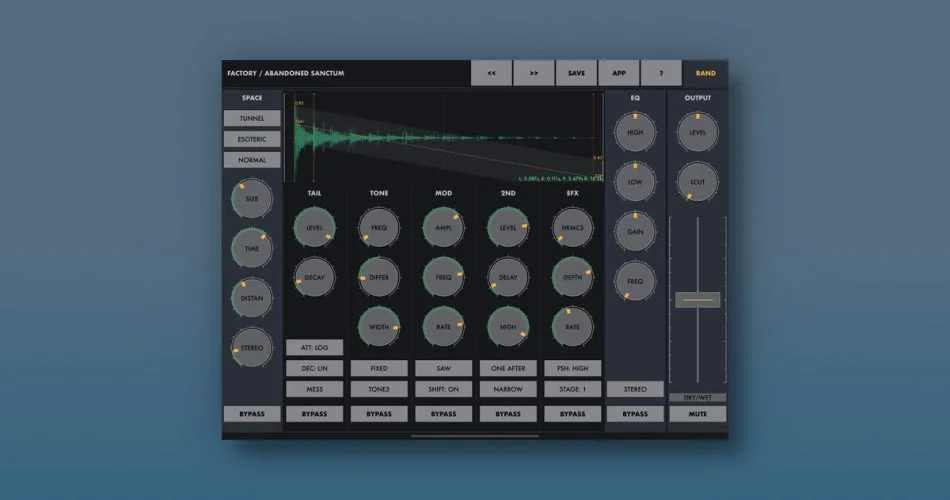Change the ONE AFTER selector
This screenshot has height=500, width=950.
(x=508, y=368)
